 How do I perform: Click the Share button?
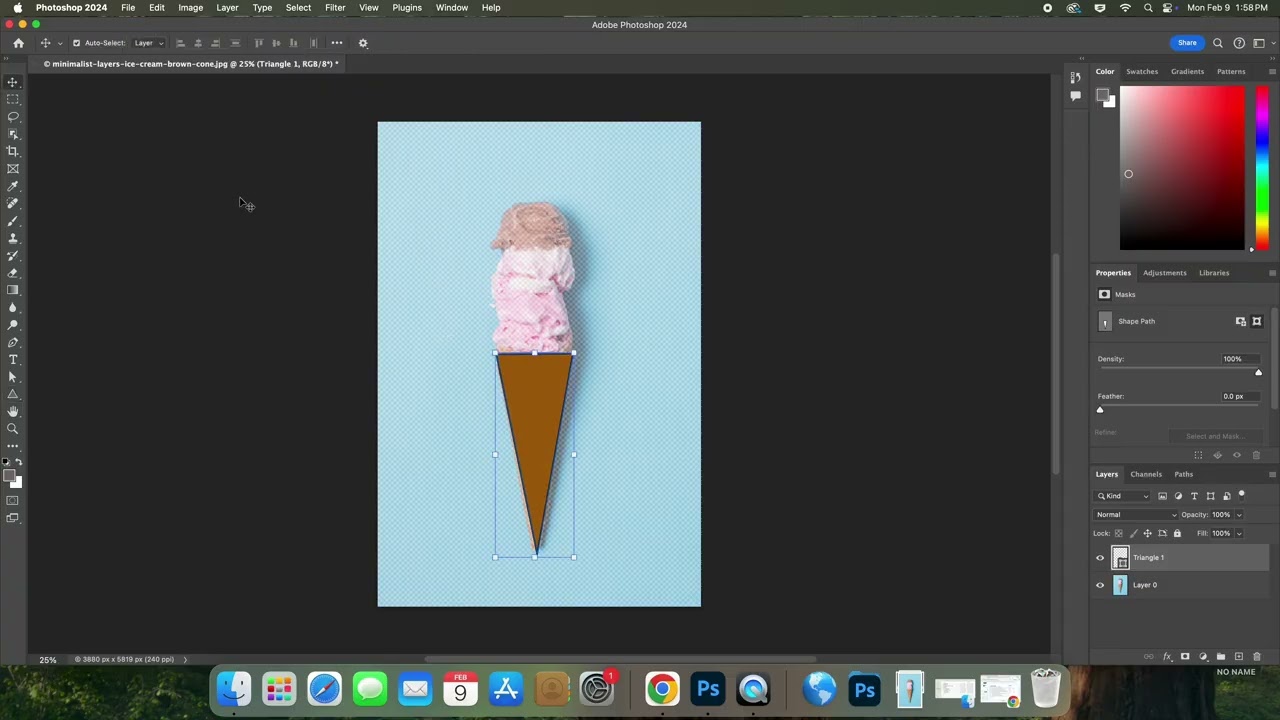click(1187, 43)
